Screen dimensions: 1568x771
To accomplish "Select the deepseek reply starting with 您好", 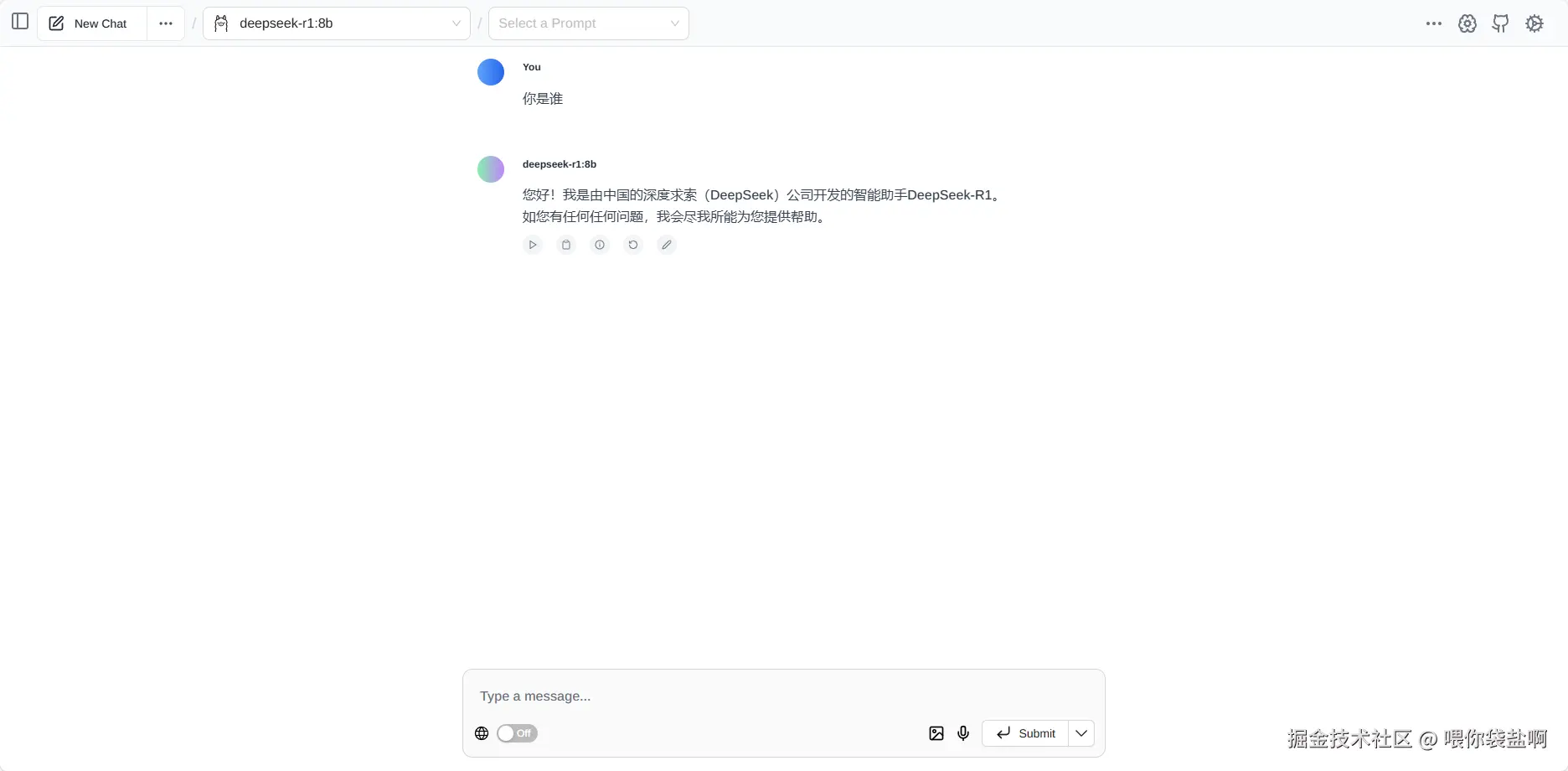I will (762, 206).
